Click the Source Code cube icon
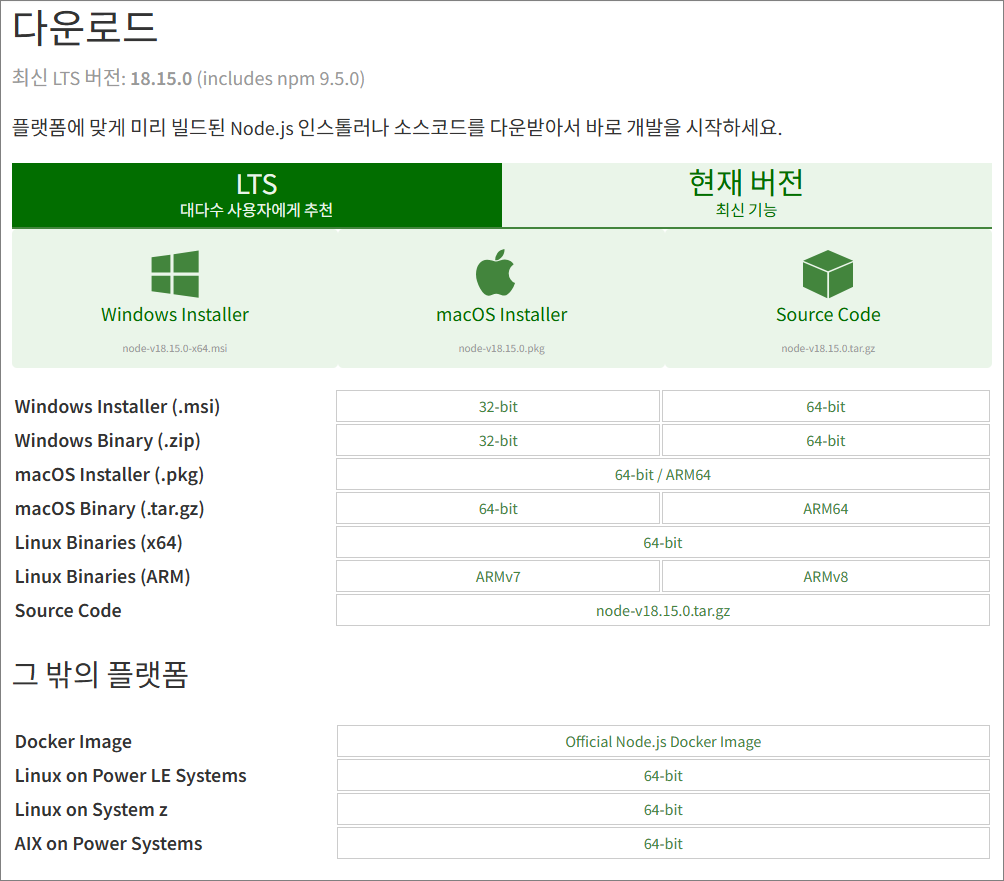Screen dimensions: 1004x881 tap(828, 274)
